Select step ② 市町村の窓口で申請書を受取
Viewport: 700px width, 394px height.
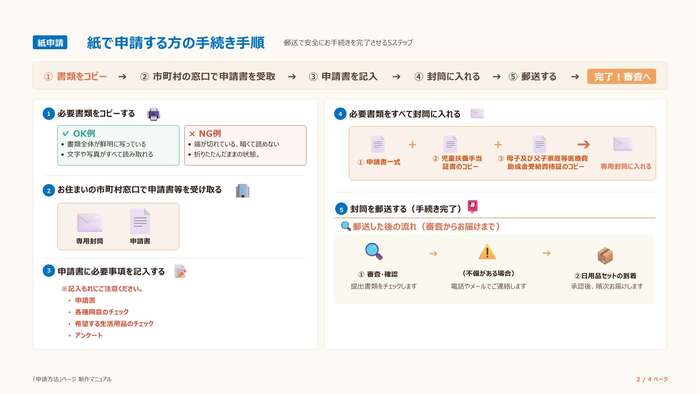(x=208, y=77)
